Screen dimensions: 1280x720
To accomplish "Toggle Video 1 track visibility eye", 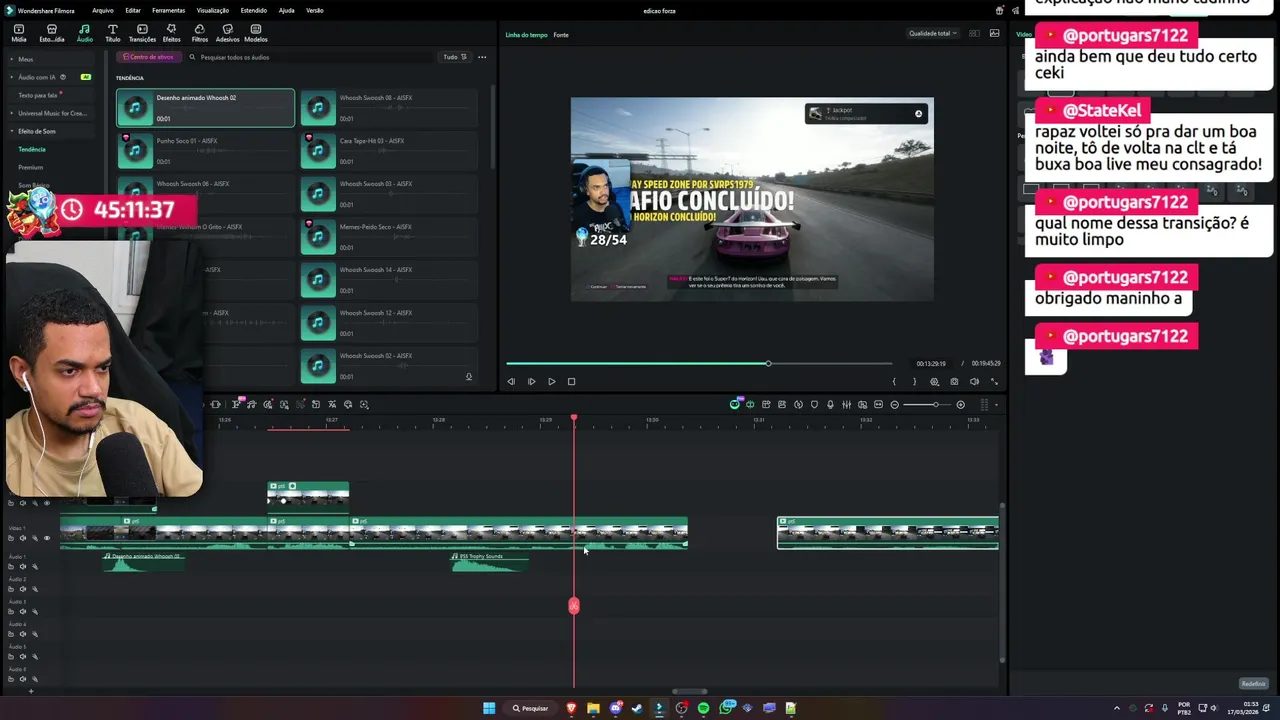I will pyautogui.click(x=46, y=538).
